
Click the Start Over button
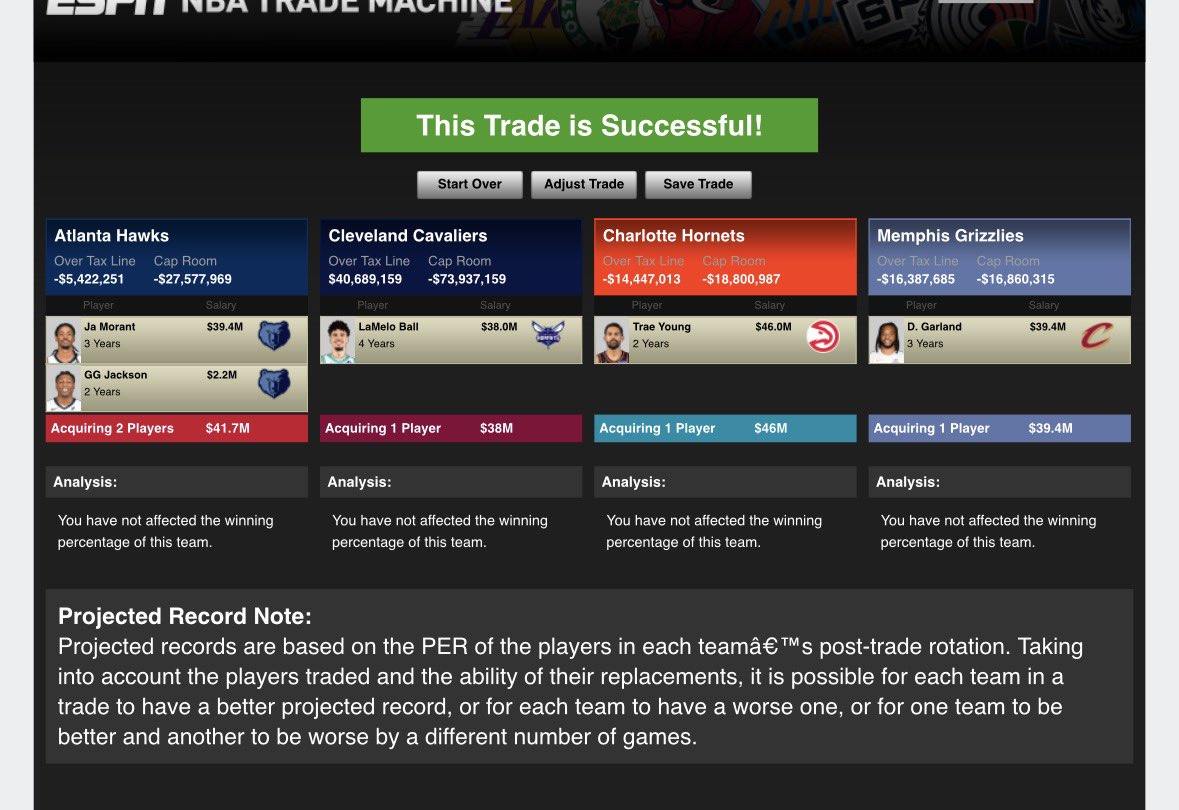(x=469, y=184)
